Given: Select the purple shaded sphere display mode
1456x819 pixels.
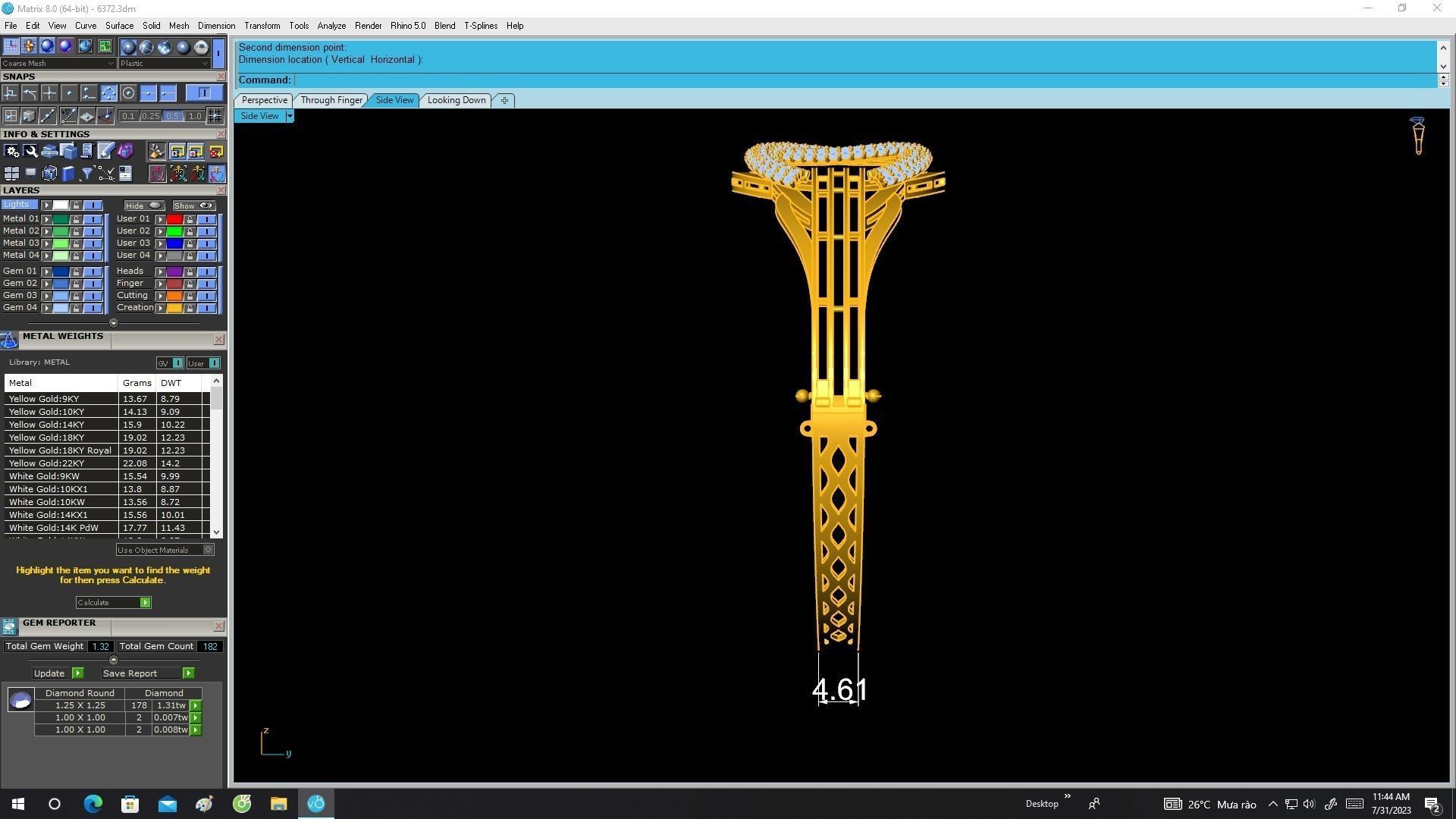Looking at the screenshot, I should pos(65,47).
